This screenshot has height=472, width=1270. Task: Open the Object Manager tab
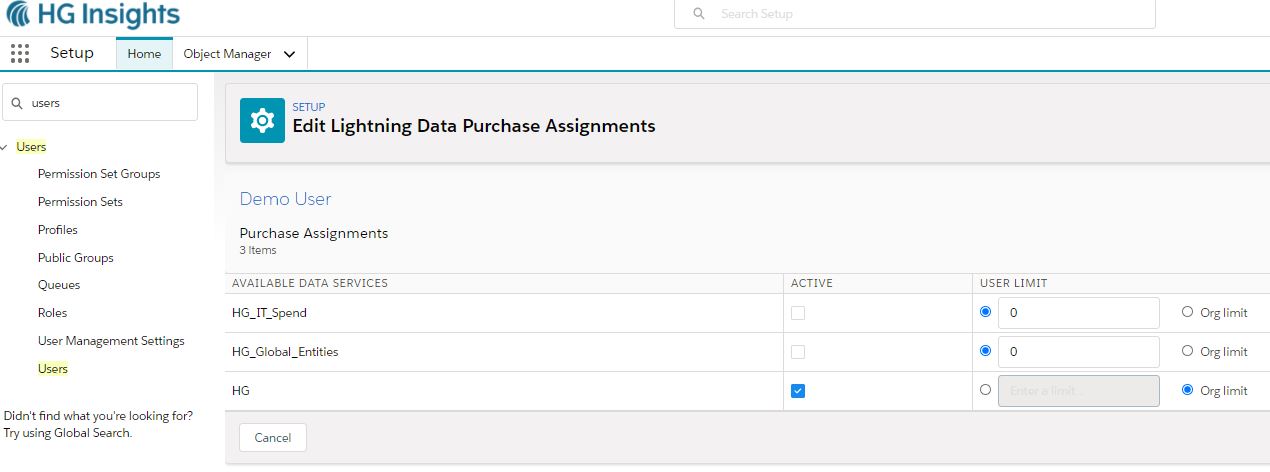tap(227, 54)
